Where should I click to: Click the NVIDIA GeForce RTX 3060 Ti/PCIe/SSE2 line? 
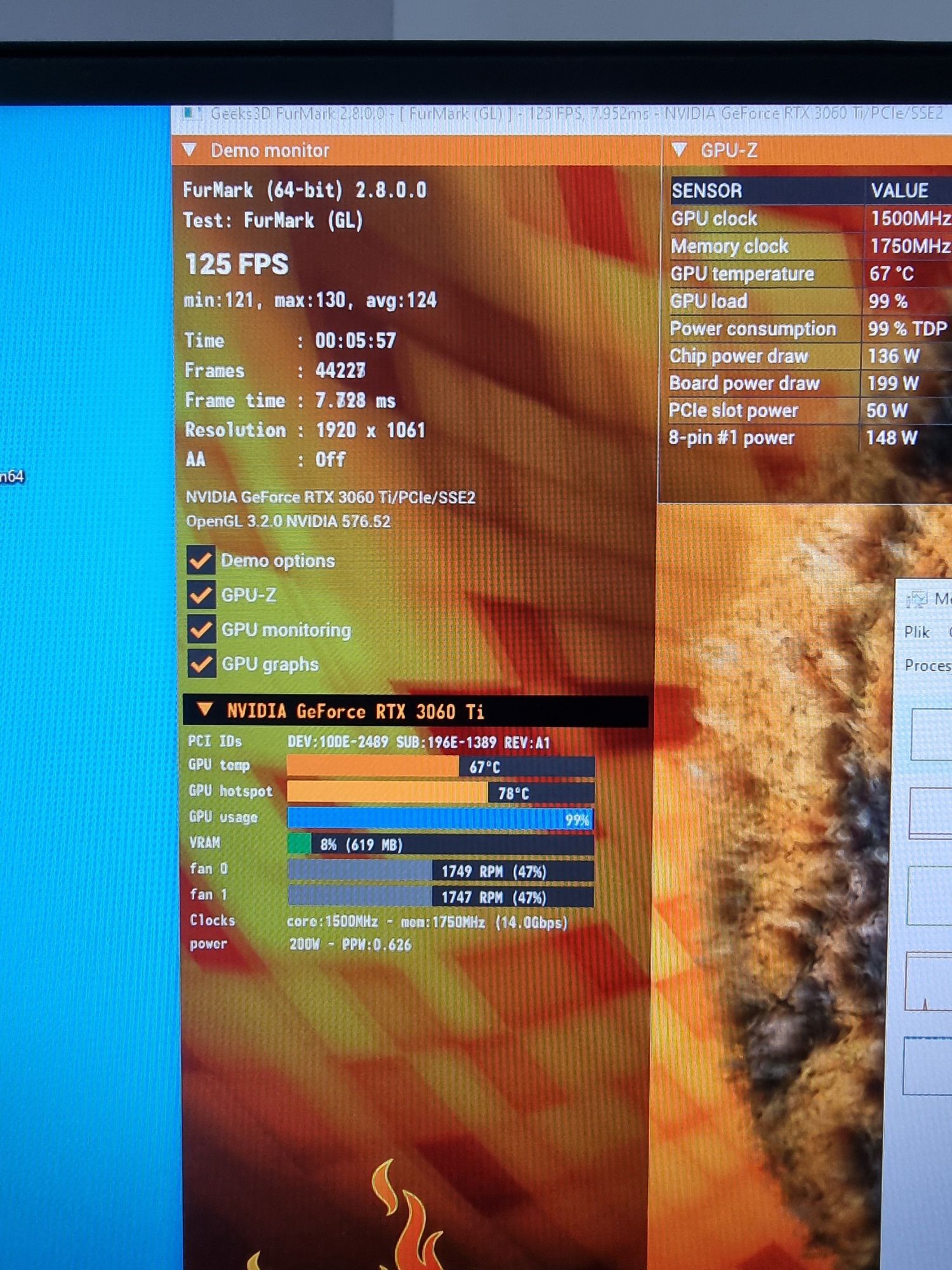coord(331,497)
